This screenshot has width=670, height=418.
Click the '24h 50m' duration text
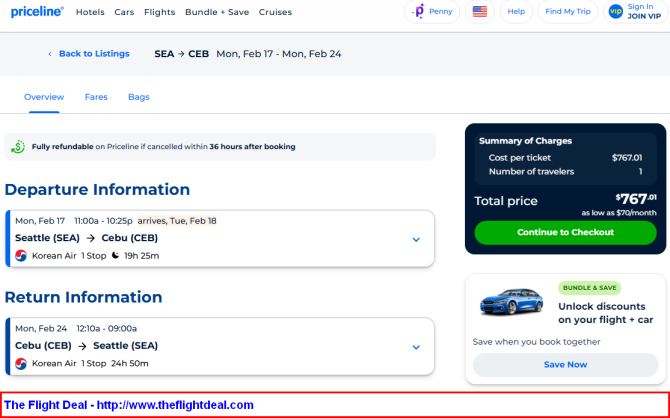tap(129, 363)
